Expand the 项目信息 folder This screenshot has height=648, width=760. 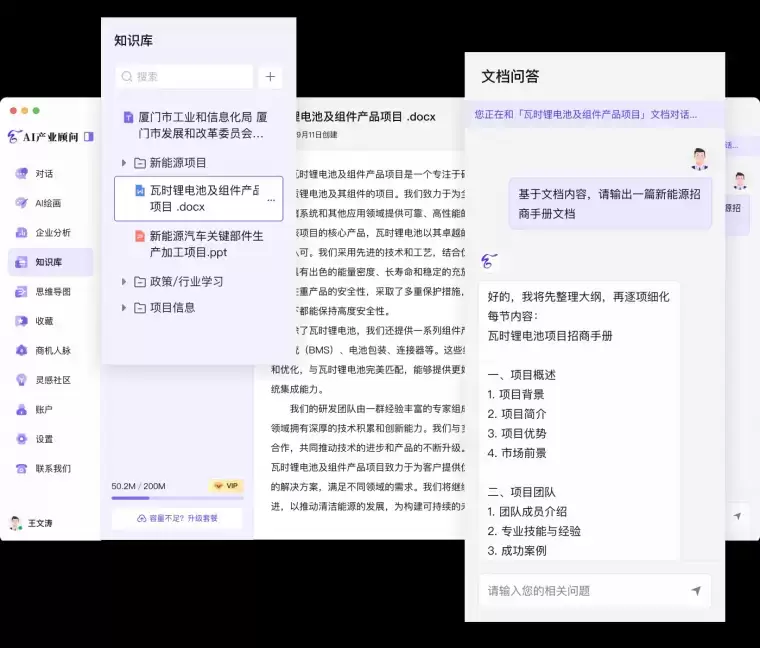(124, 308)
